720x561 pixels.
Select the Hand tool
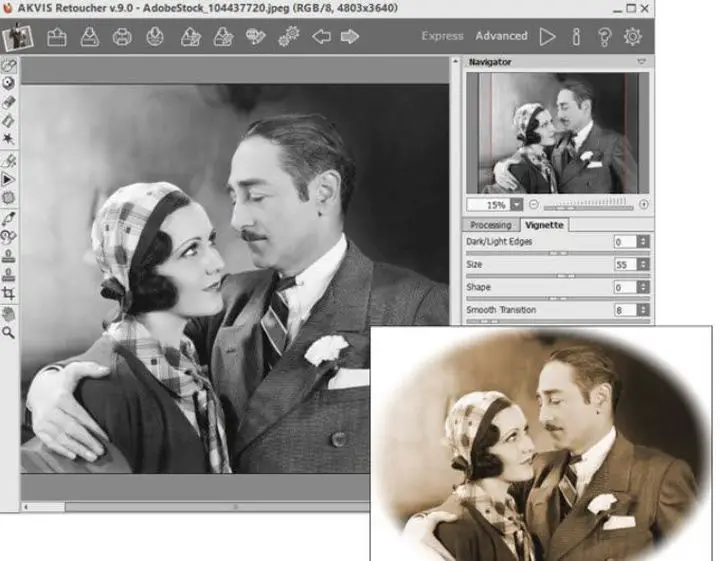[9, 313]
